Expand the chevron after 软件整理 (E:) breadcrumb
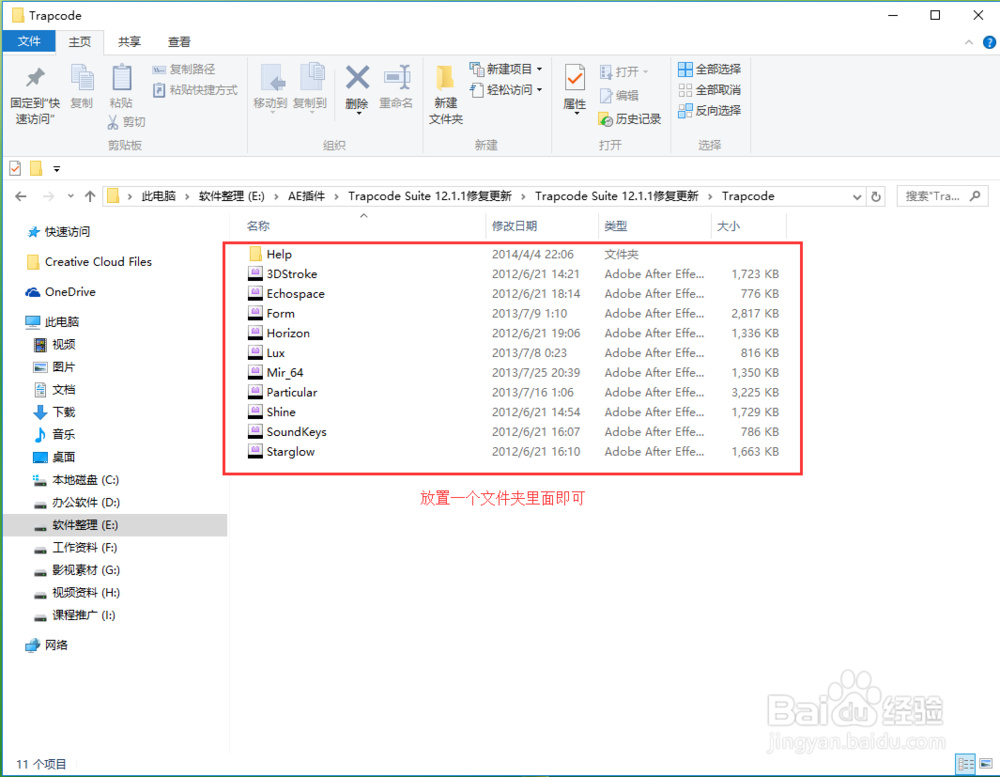 pyautogui.click(x=276, y=196)
